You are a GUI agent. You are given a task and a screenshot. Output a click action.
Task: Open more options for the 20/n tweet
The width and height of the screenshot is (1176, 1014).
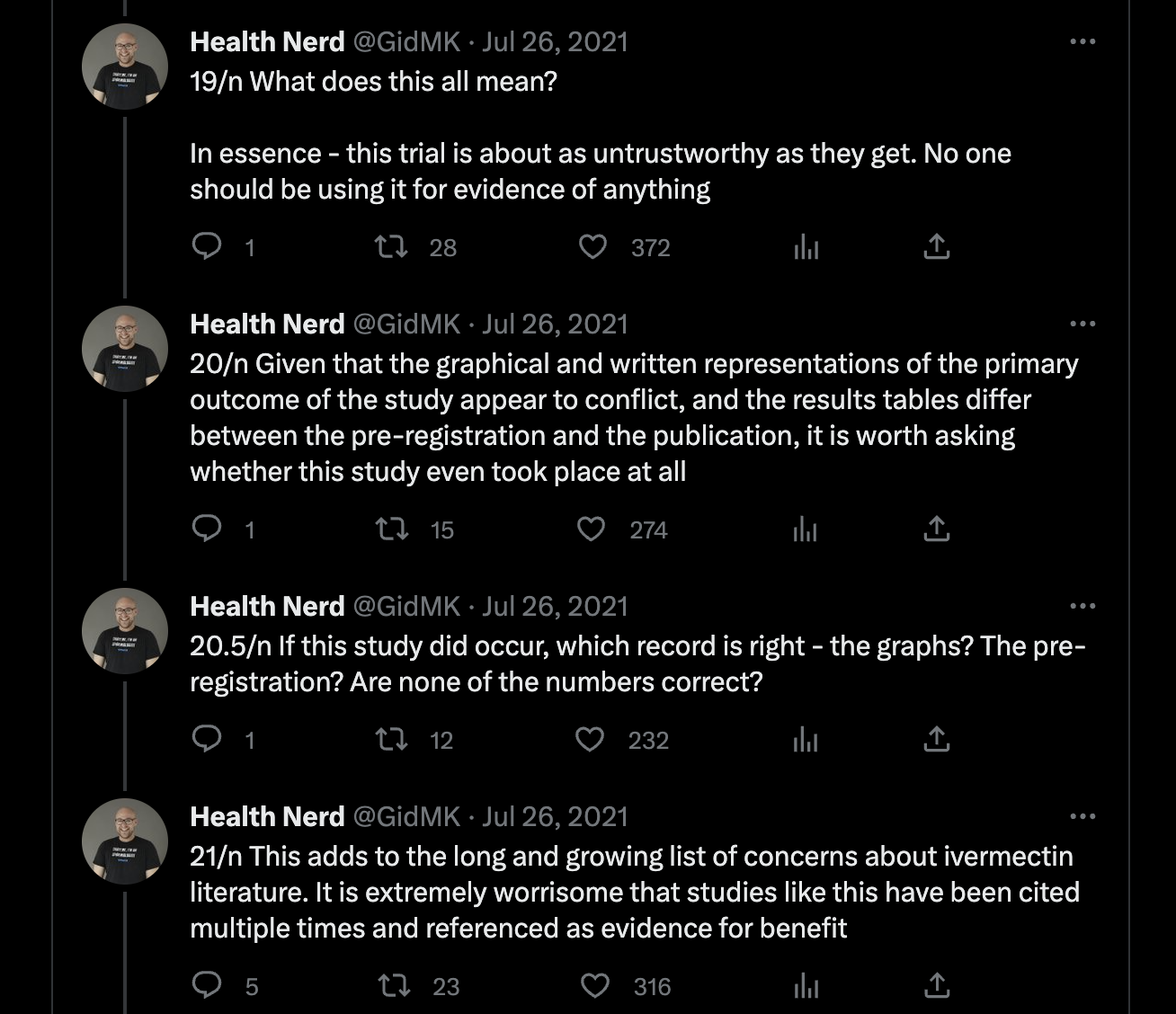coord(1082,324)
